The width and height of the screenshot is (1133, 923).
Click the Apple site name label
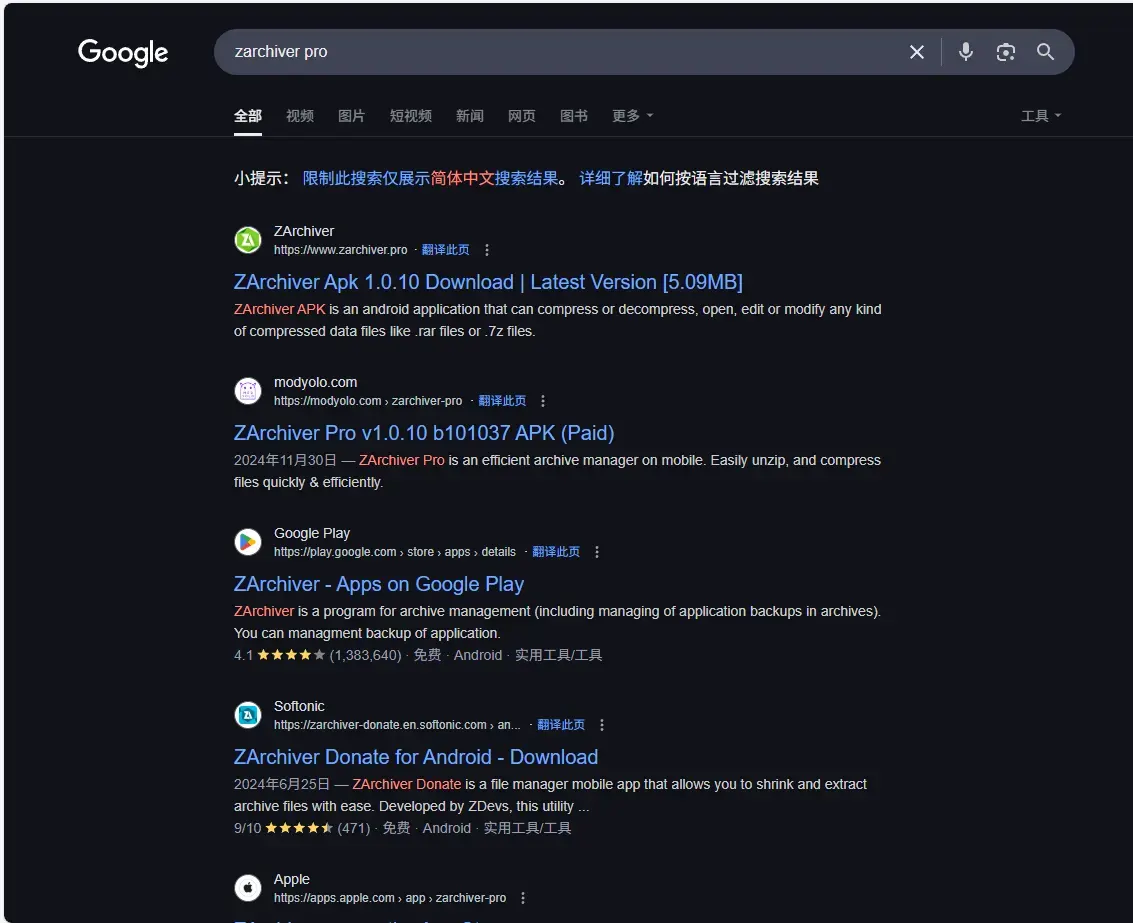[291, 880]
